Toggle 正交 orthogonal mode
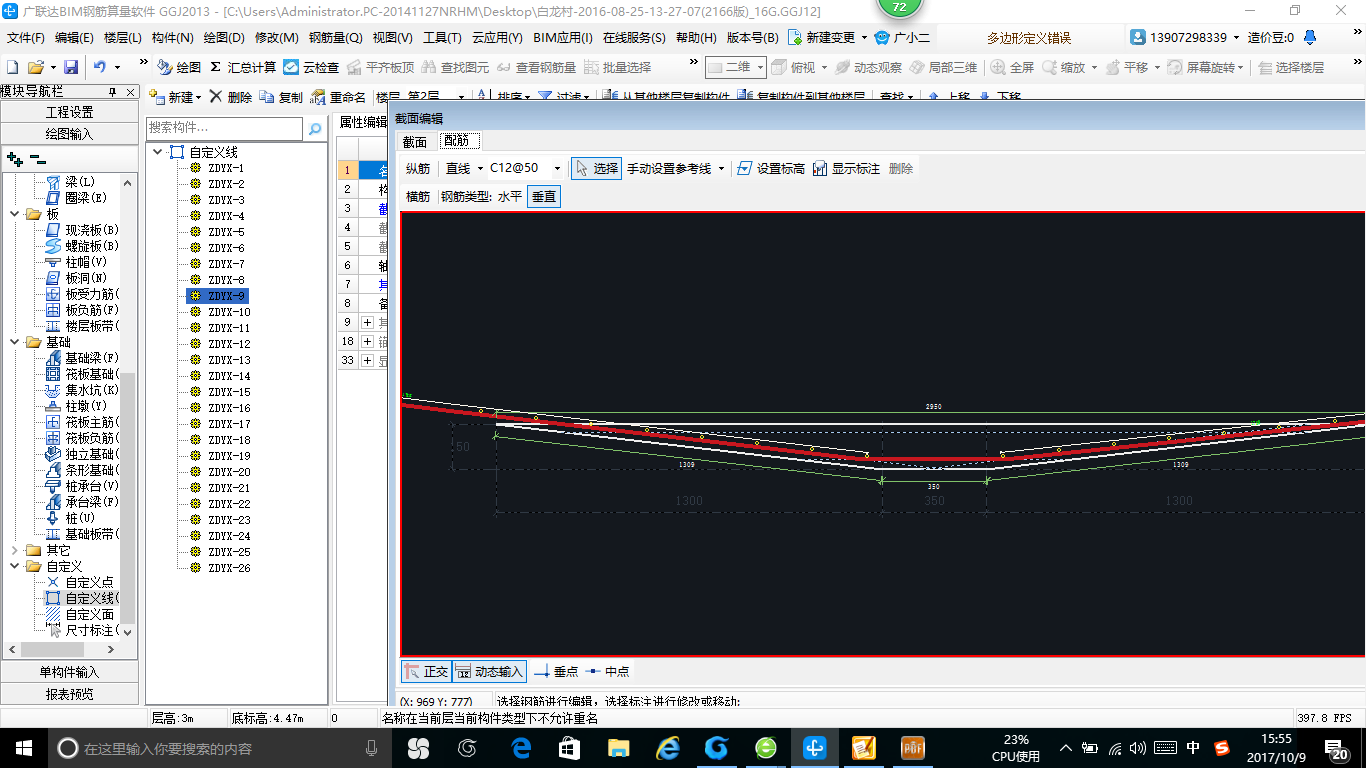 pos(427,671)
